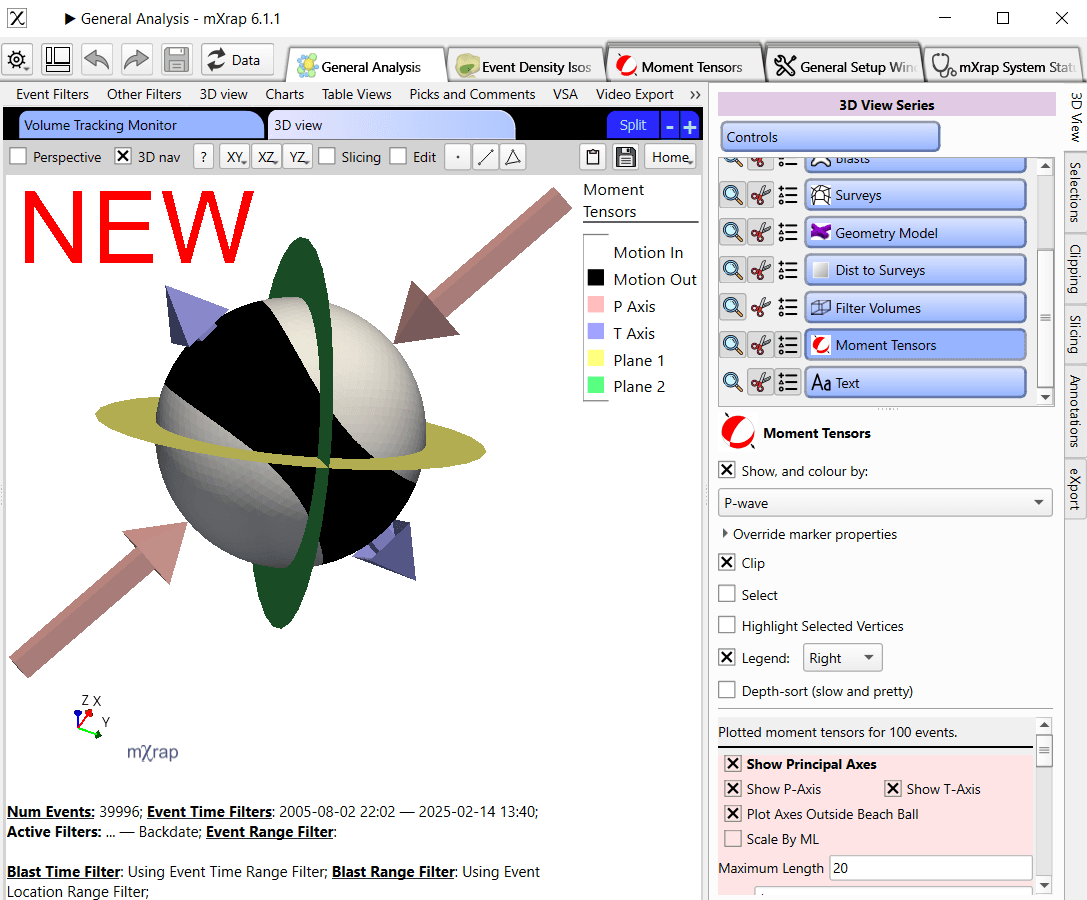Click the save disk icon in main toolbar
Screen dimensions: 1087x900
[177, 60]
